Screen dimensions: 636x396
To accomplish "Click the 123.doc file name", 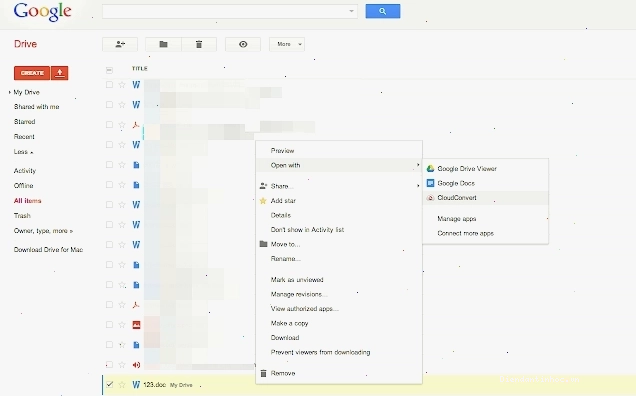I will (155, 384).
